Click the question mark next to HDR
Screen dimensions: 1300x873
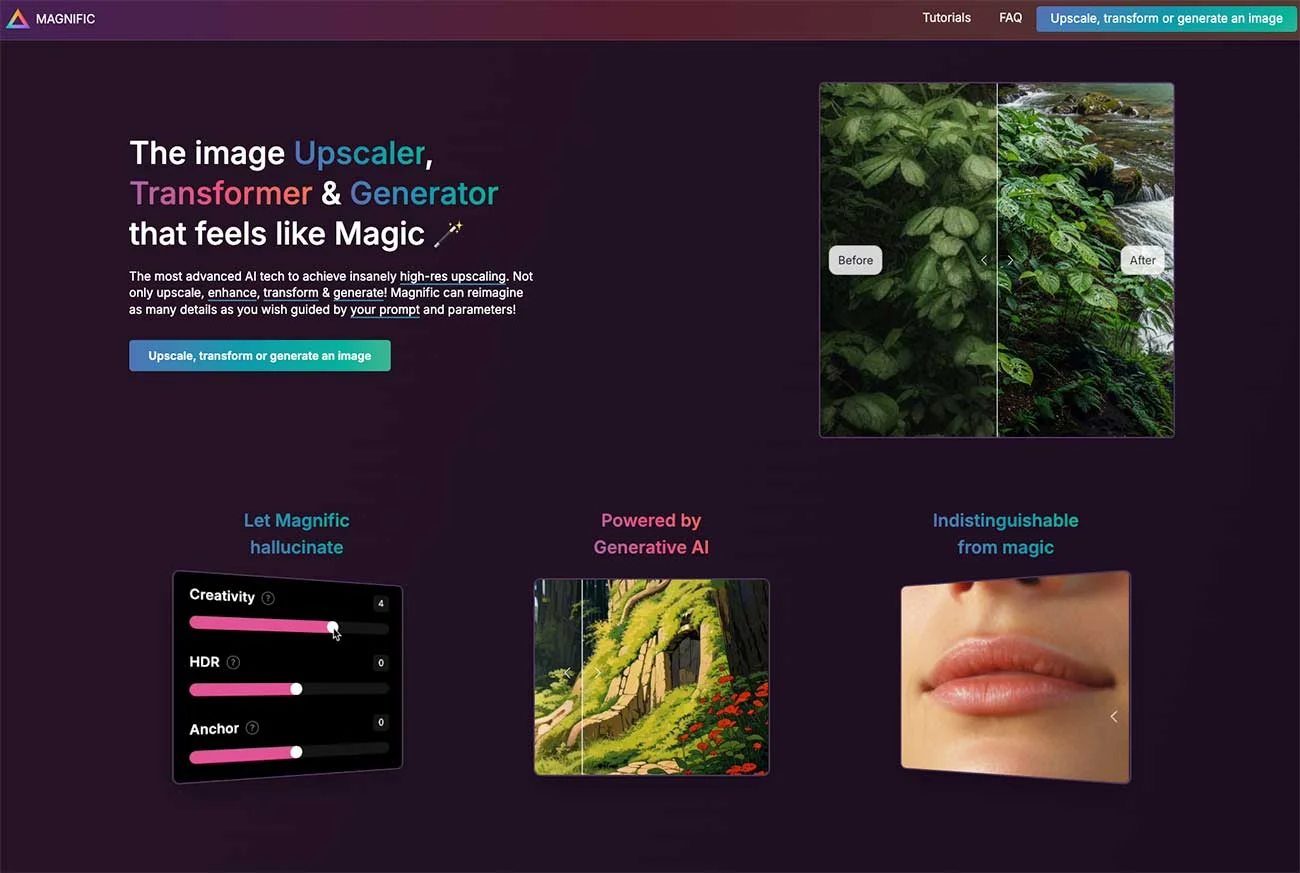coord(233,662)
